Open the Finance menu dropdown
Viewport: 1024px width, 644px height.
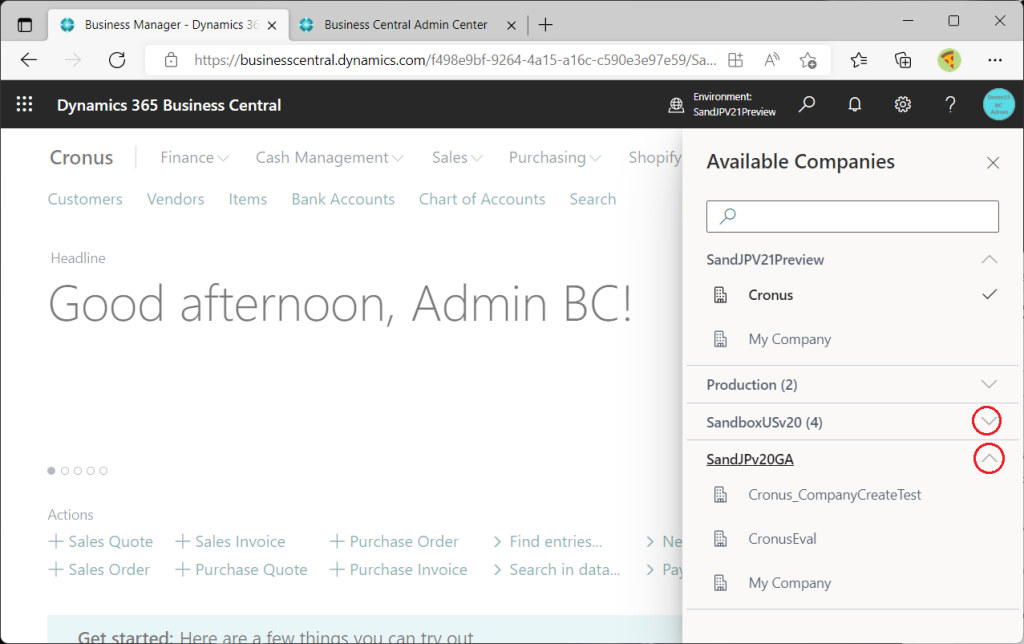tap(194, 157)
